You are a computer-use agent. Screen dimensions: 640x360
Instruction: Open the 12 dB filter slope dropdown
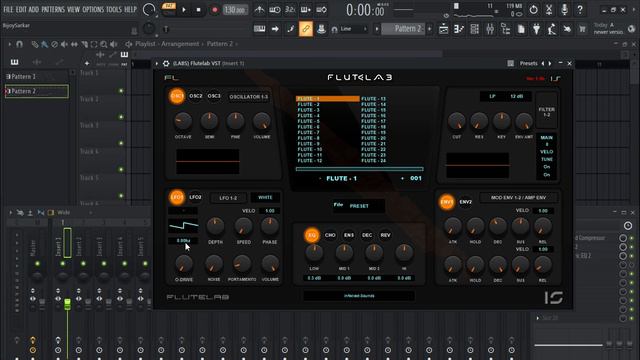(517, 96)
